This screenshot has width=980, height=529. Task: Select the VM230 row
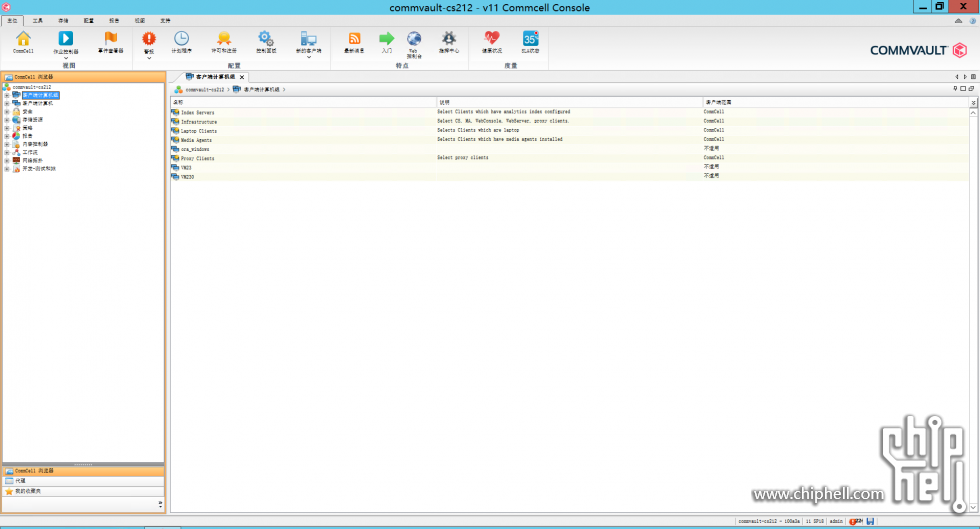pos(569,176)
